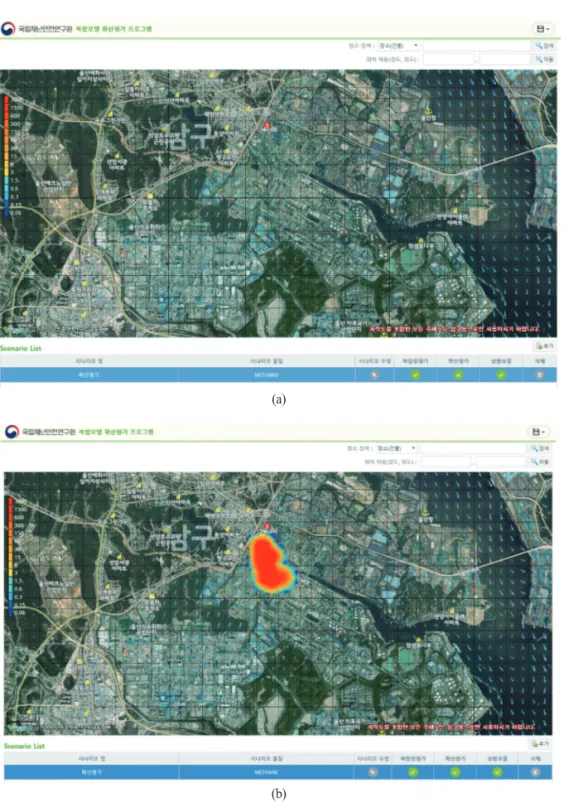568x807 pixels.
Task: Click the place search text field in figure (a)
Action: pos(477,46)
